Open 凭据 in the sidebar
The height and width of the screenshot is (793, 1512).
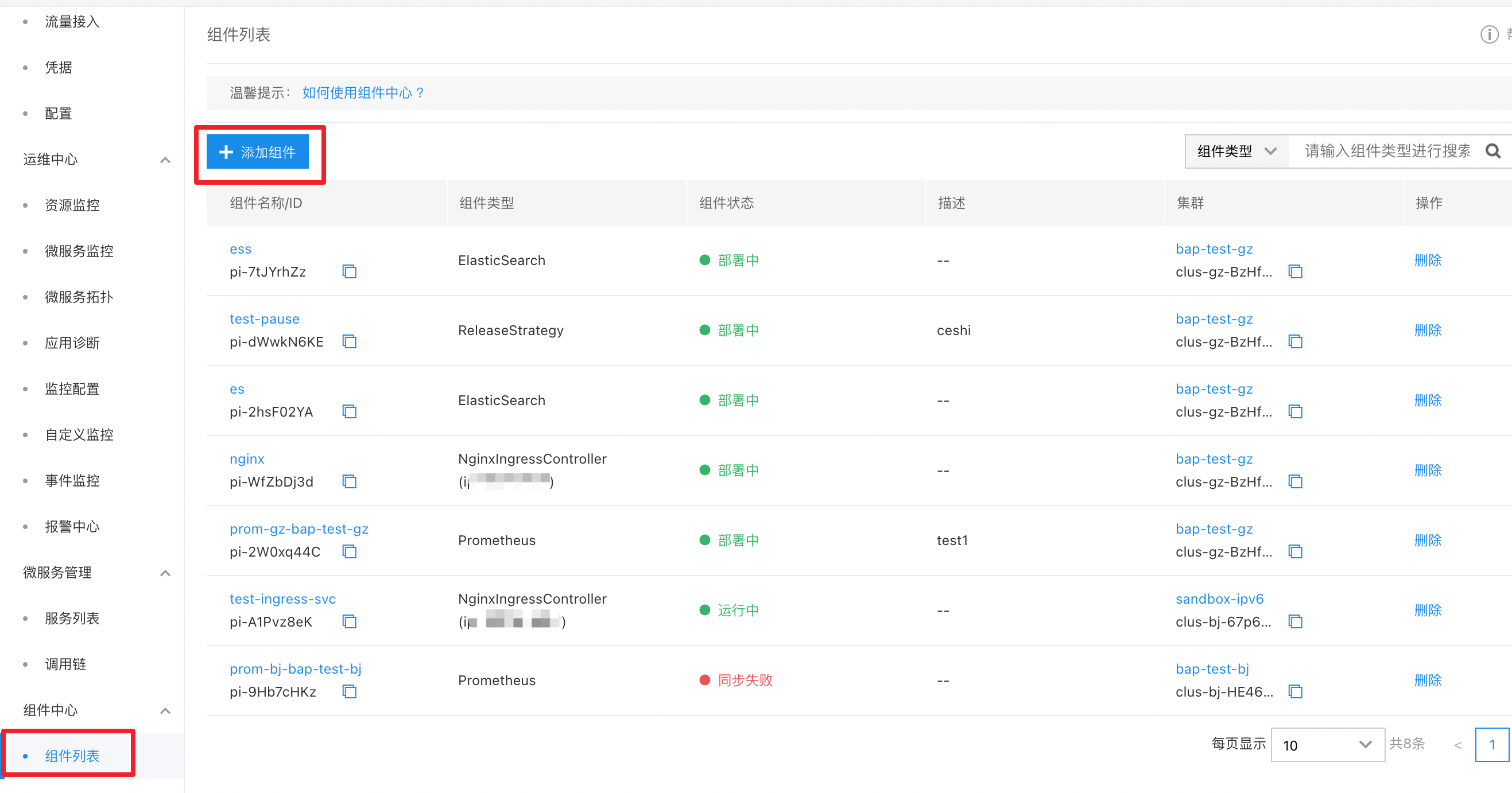[x=59, y=68]
